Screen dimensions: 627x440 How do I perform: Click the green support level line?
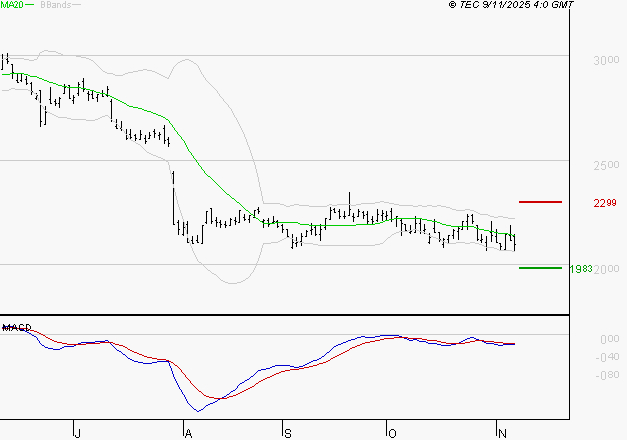click(540, 268)
